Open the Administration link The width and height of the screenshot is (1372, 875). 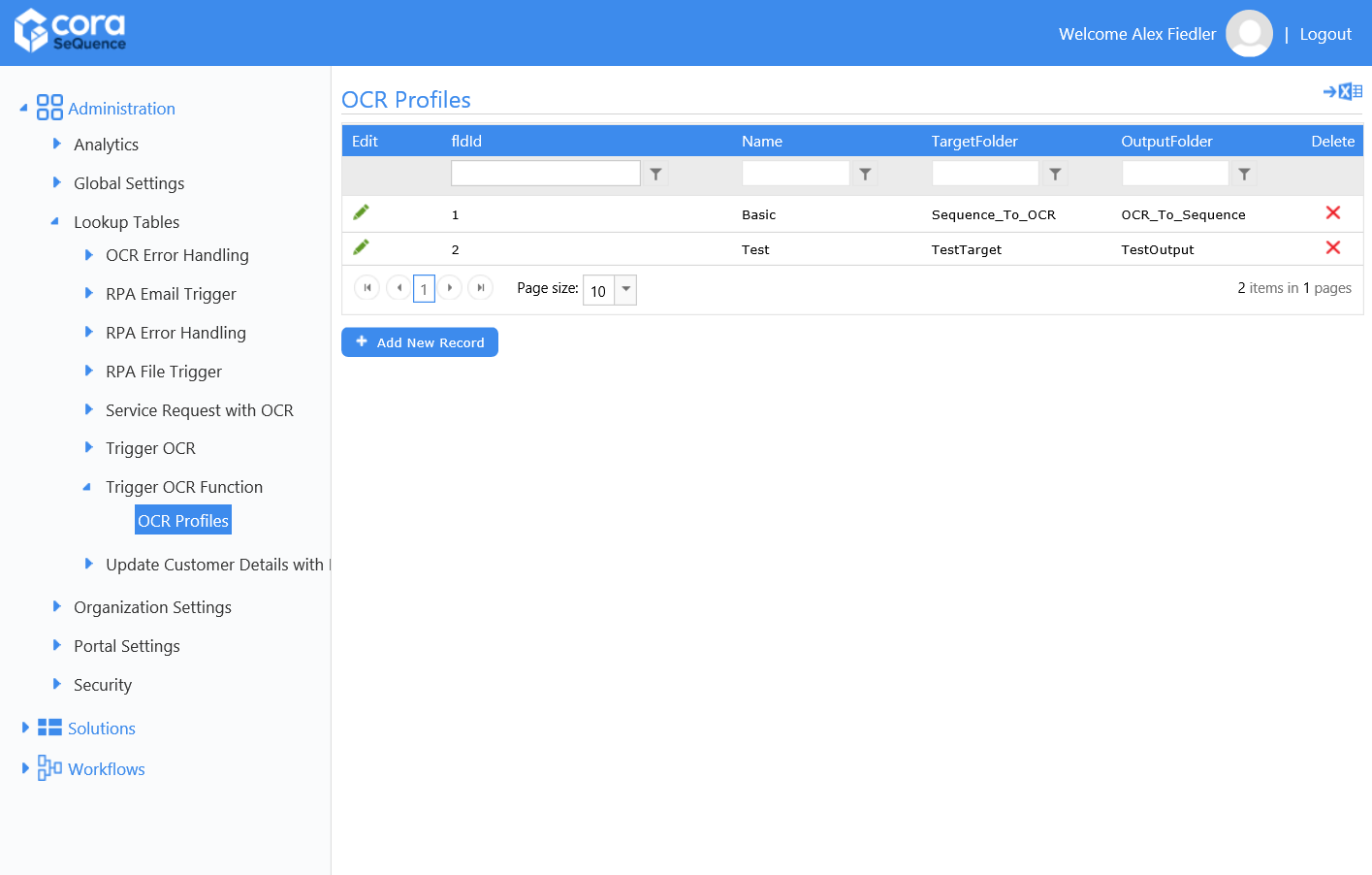point(121,109)
